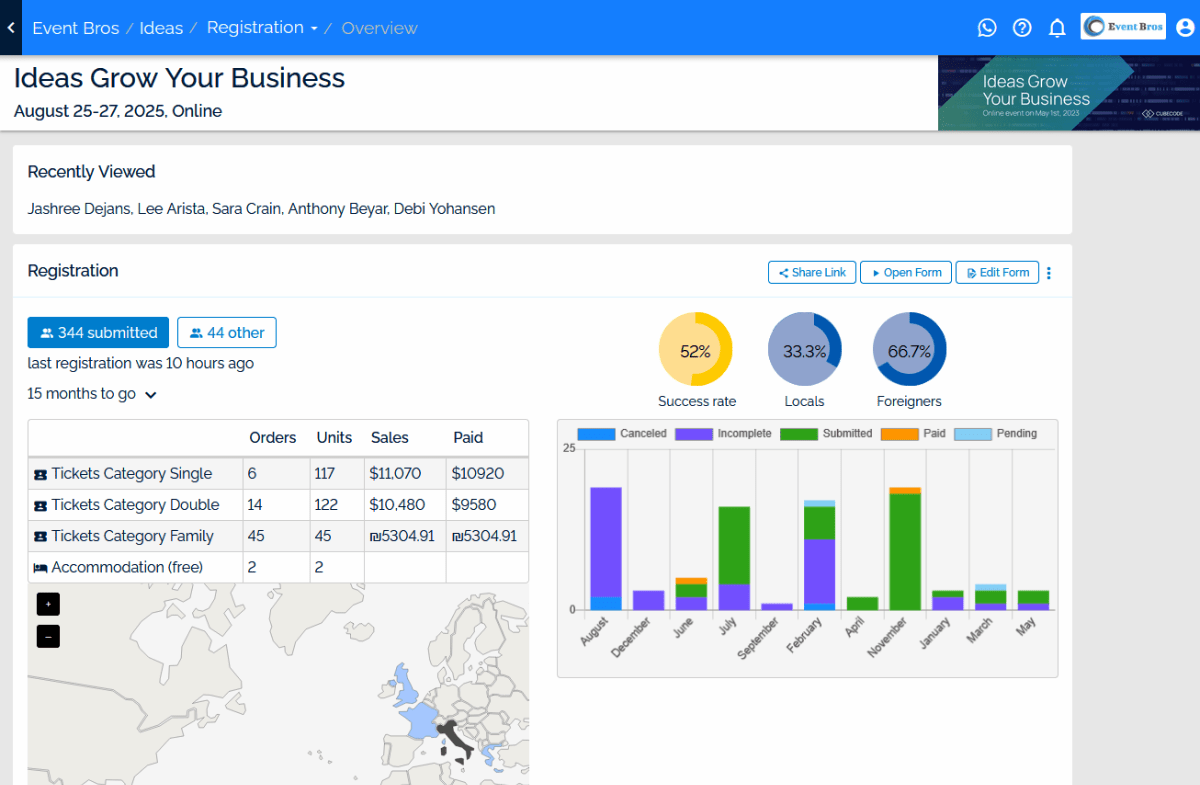Go to Event Bros breadcrumb
1200x785 pixels.
coord(76,28)
